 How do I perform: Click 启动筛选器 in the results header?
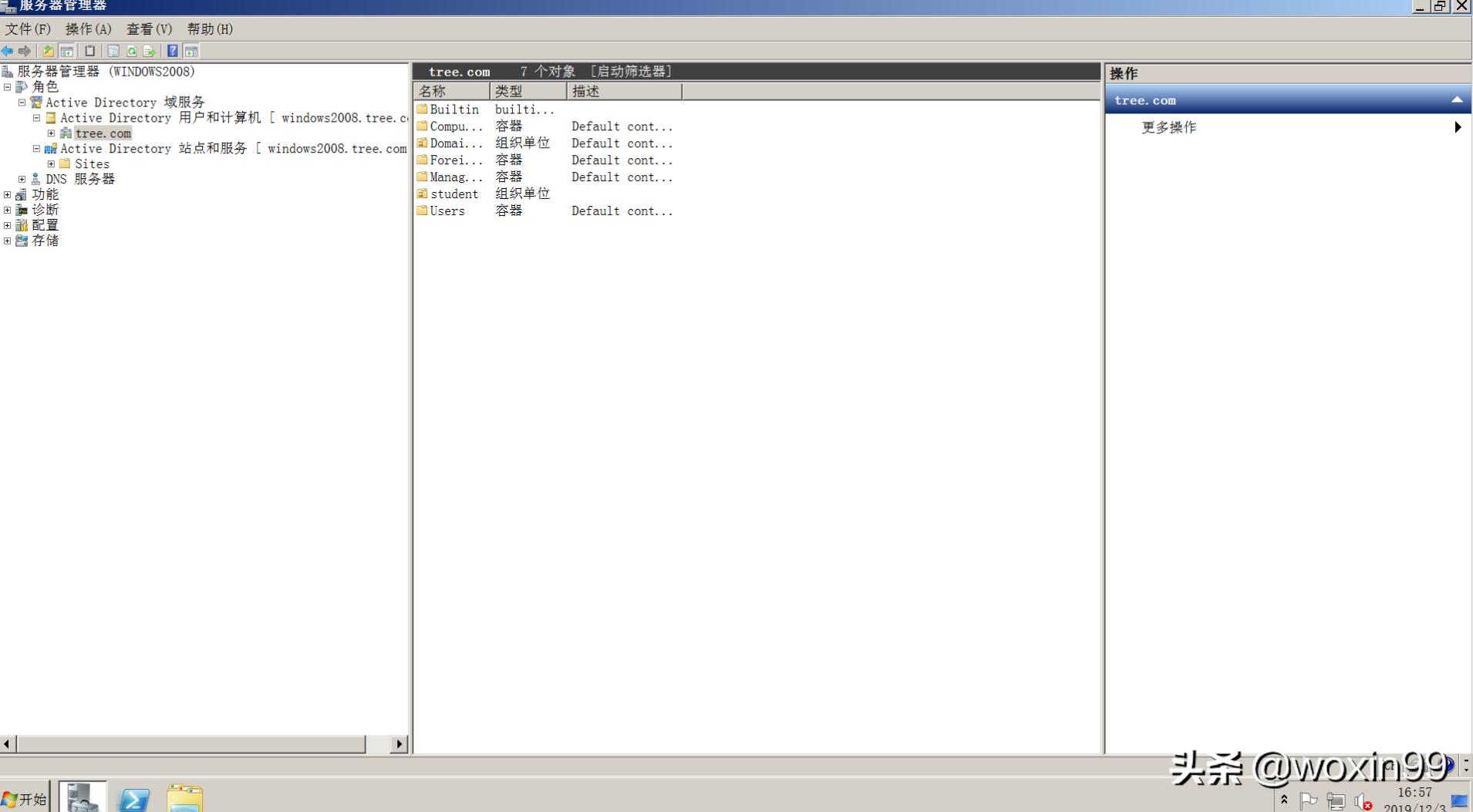pyautogui.click(x=631, y=71)
